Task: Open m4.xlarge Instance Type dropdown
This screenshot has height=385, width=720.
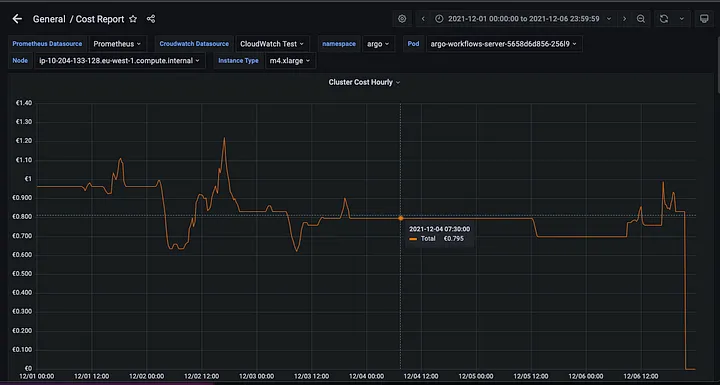Action: pos(290,61)
